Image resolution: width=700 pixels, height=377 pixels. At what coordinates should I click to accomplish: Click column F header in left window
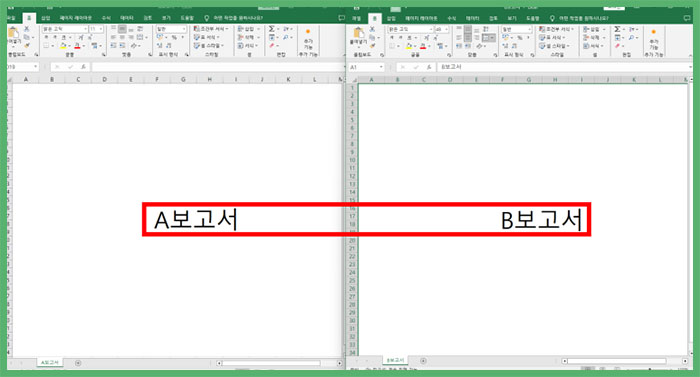click(x=157, y=79)
